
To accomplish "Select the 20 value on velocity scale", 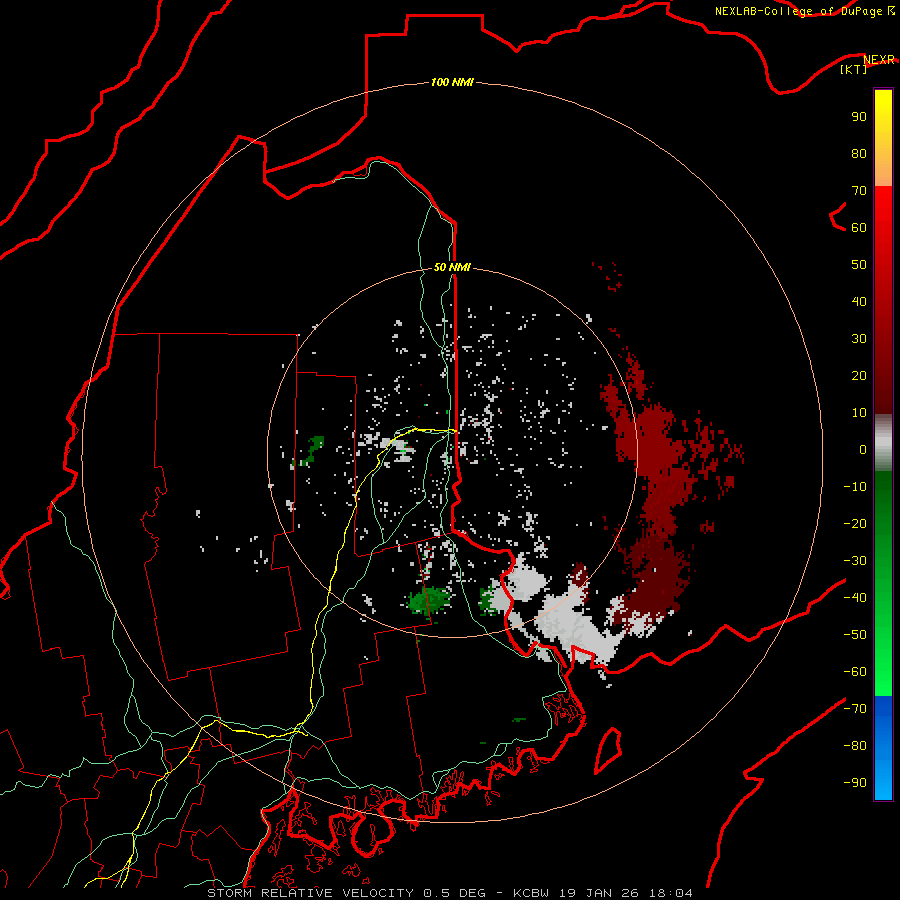I will [859, 375].
